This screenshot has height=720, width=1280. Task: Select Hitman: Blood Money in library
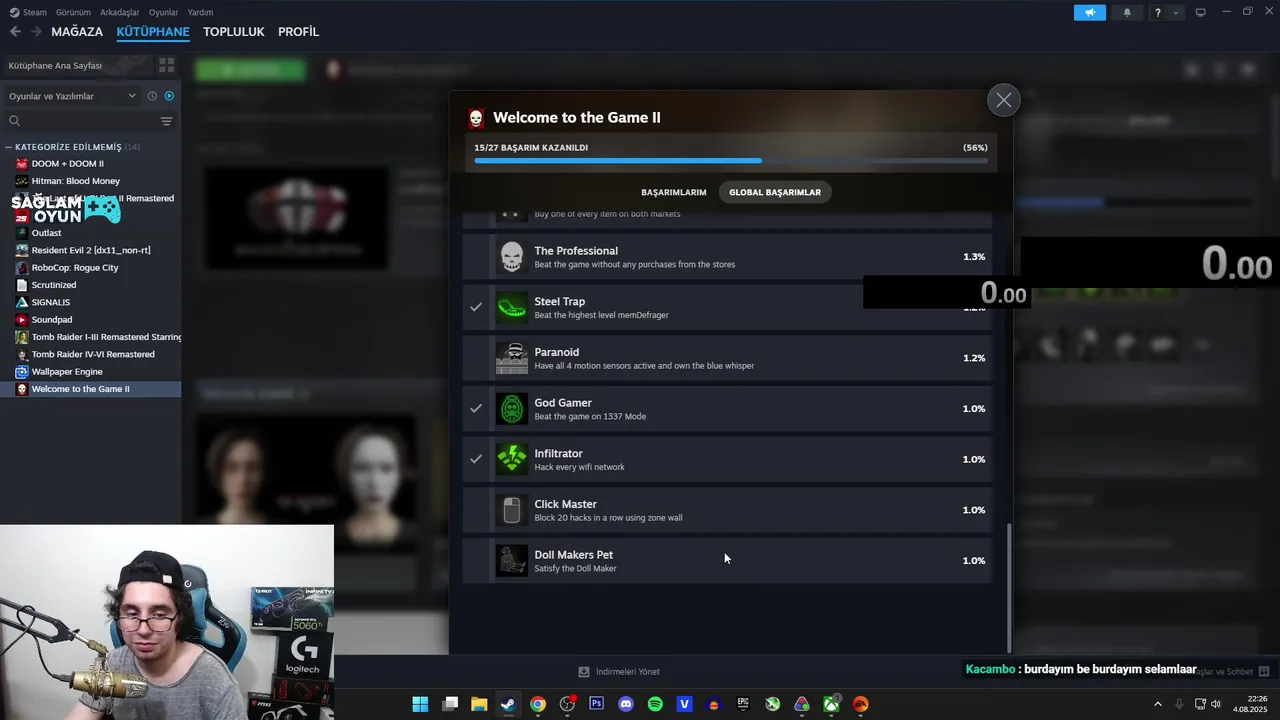point(75,181)
